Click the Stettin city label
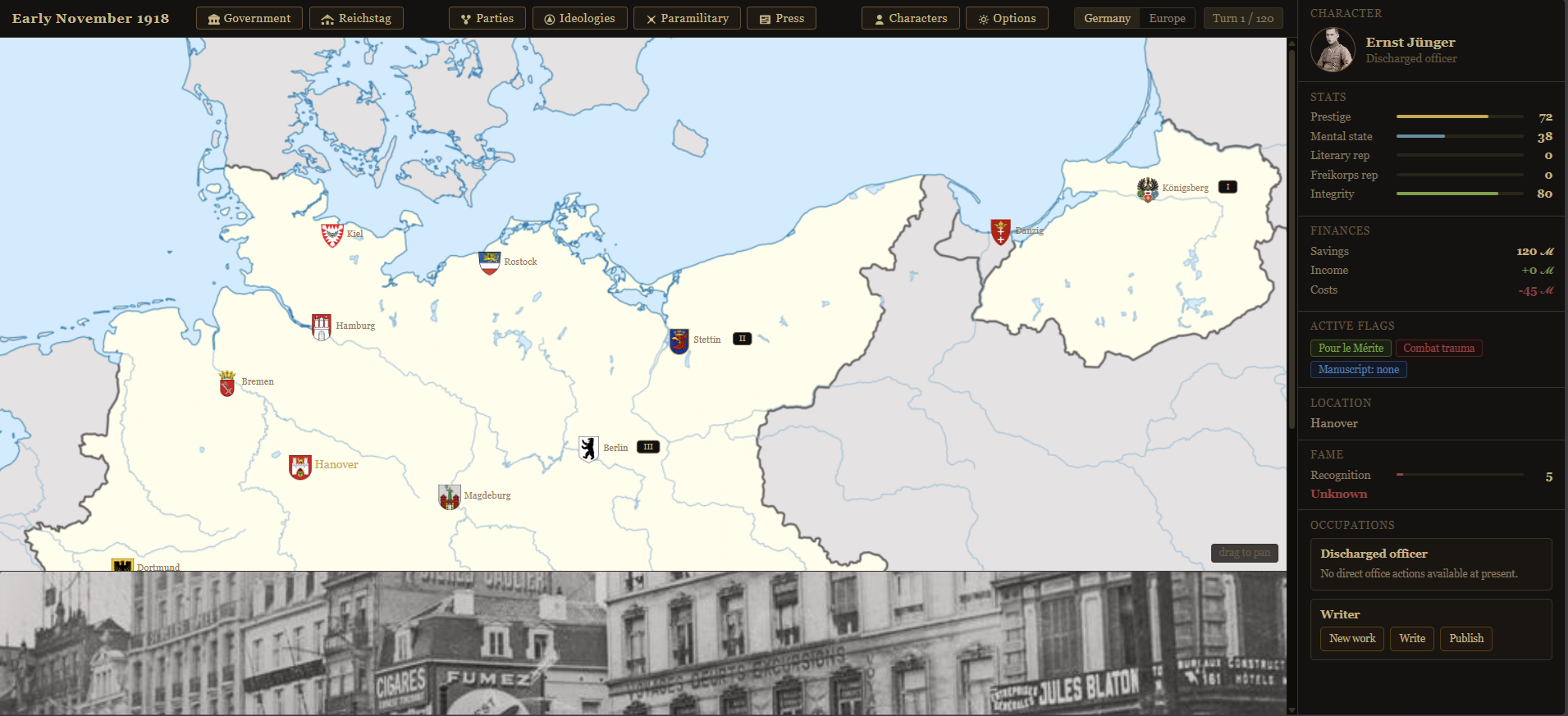This screenshot has height=716, width=1568. tap(707, 340)
